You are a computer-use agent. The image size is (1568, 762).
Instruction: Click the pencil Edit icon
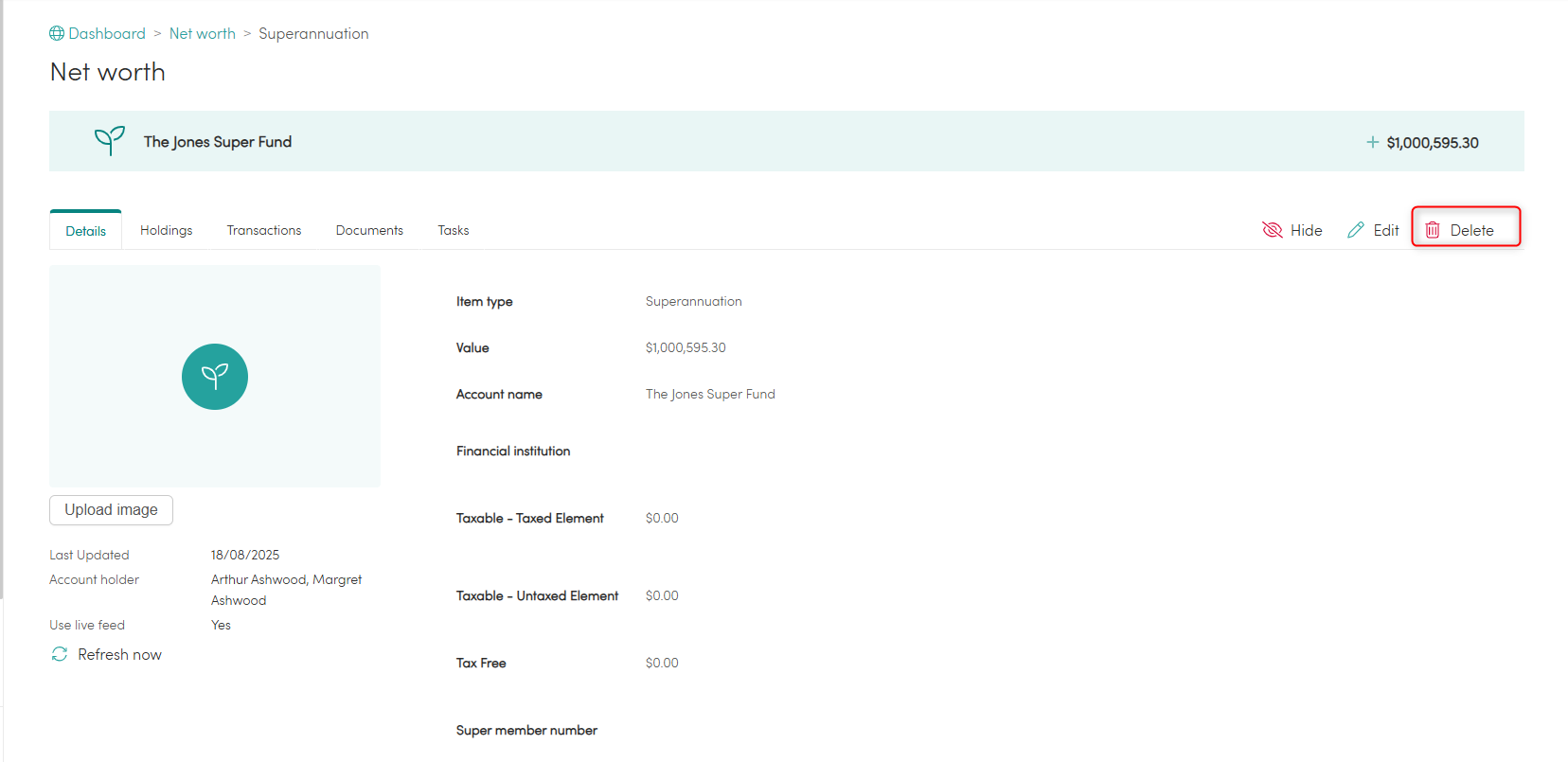tap(1356, 230)
